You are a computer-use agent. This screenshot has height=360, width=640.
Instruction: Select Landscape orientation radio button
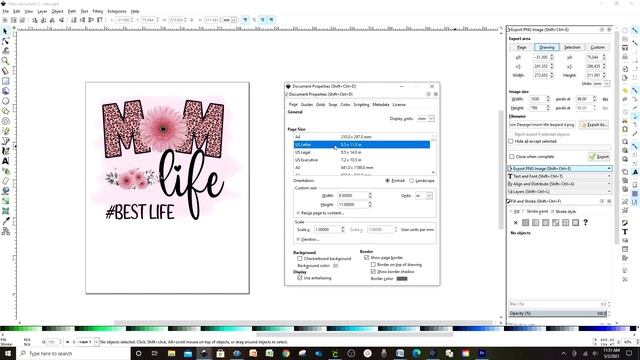pyautogui.click(x=411, y=181)
